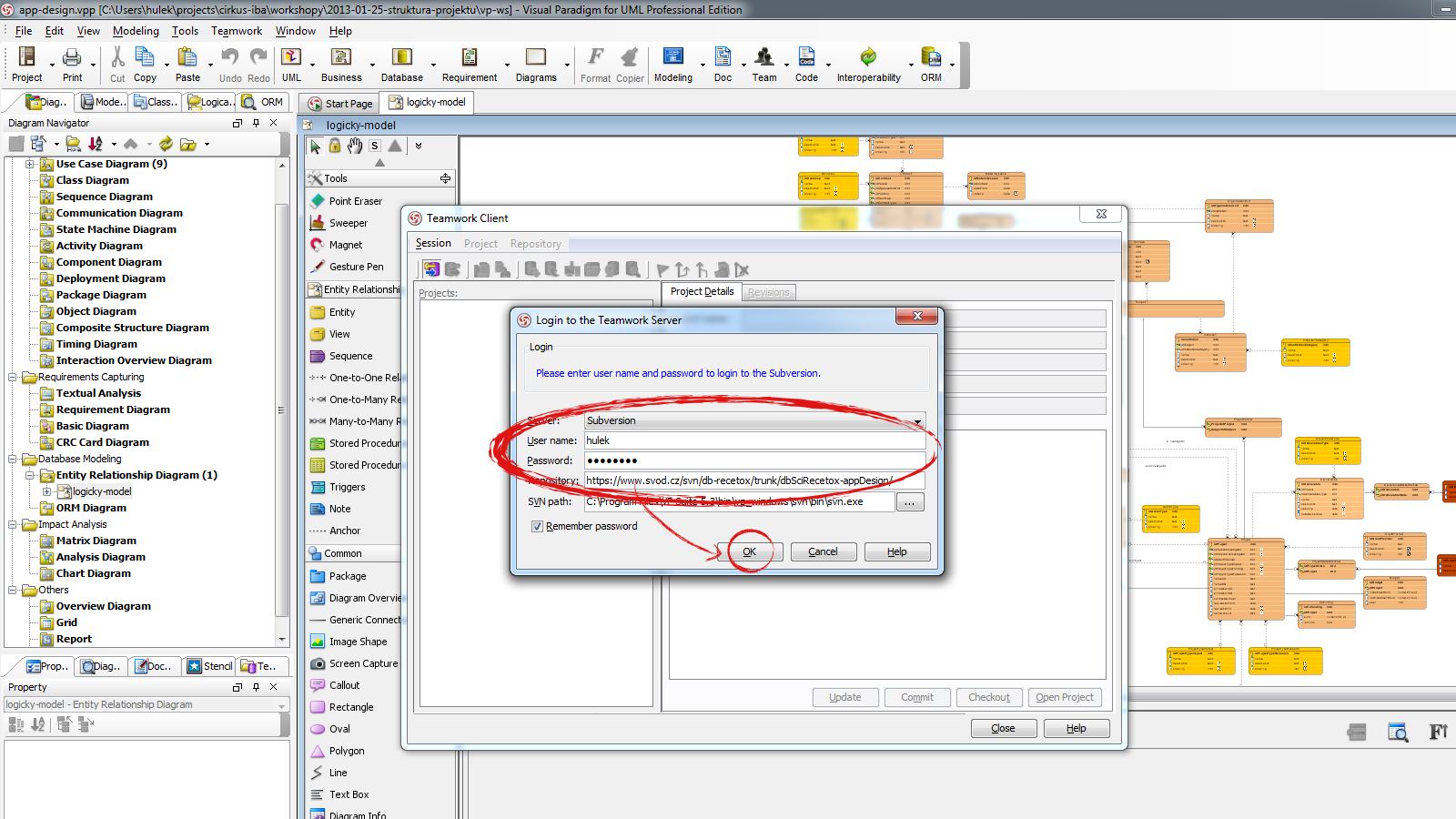
Task: Select the Gesture Pen tool
Action: pos(356,267)
